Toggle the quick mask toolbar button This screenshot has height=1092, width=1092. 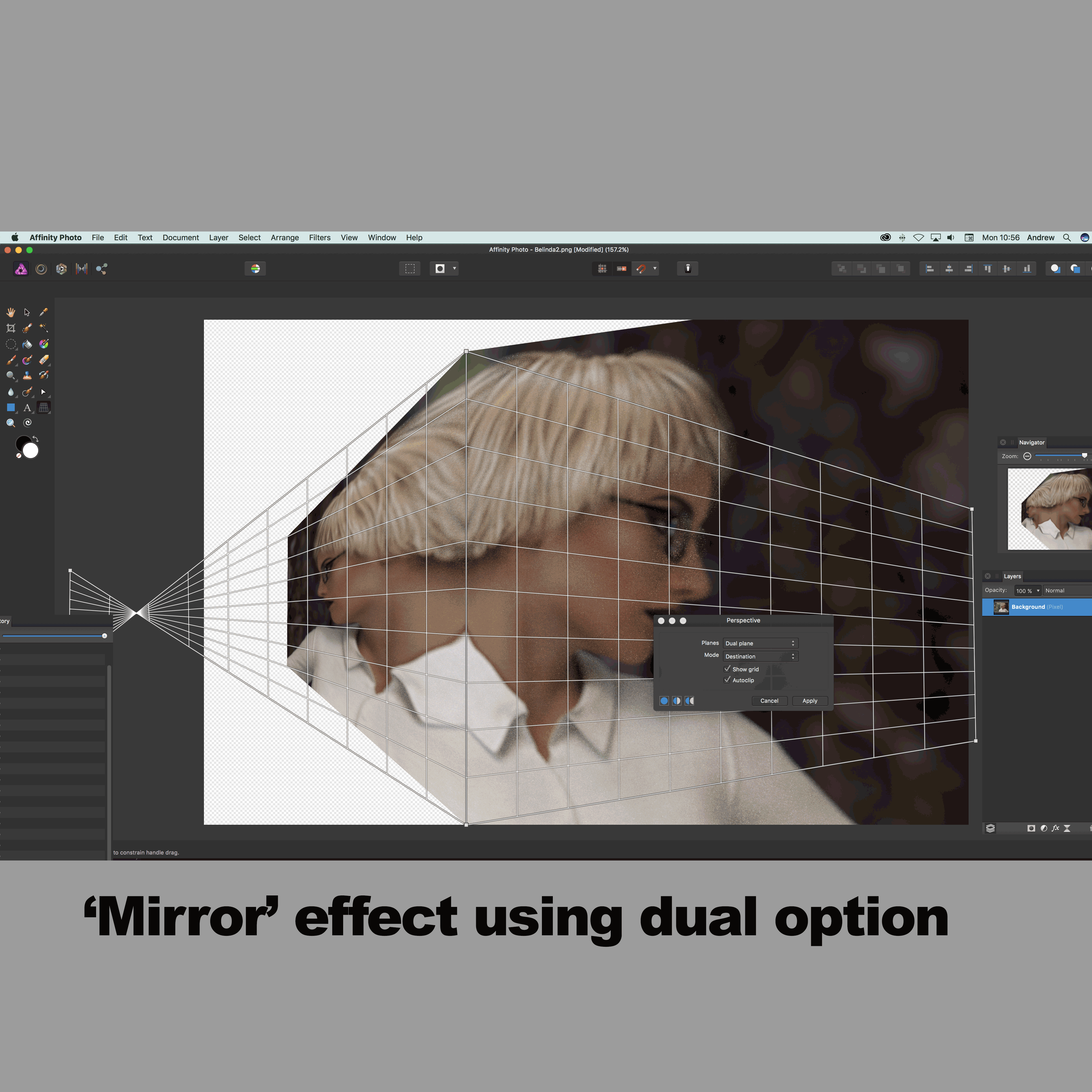440,268
